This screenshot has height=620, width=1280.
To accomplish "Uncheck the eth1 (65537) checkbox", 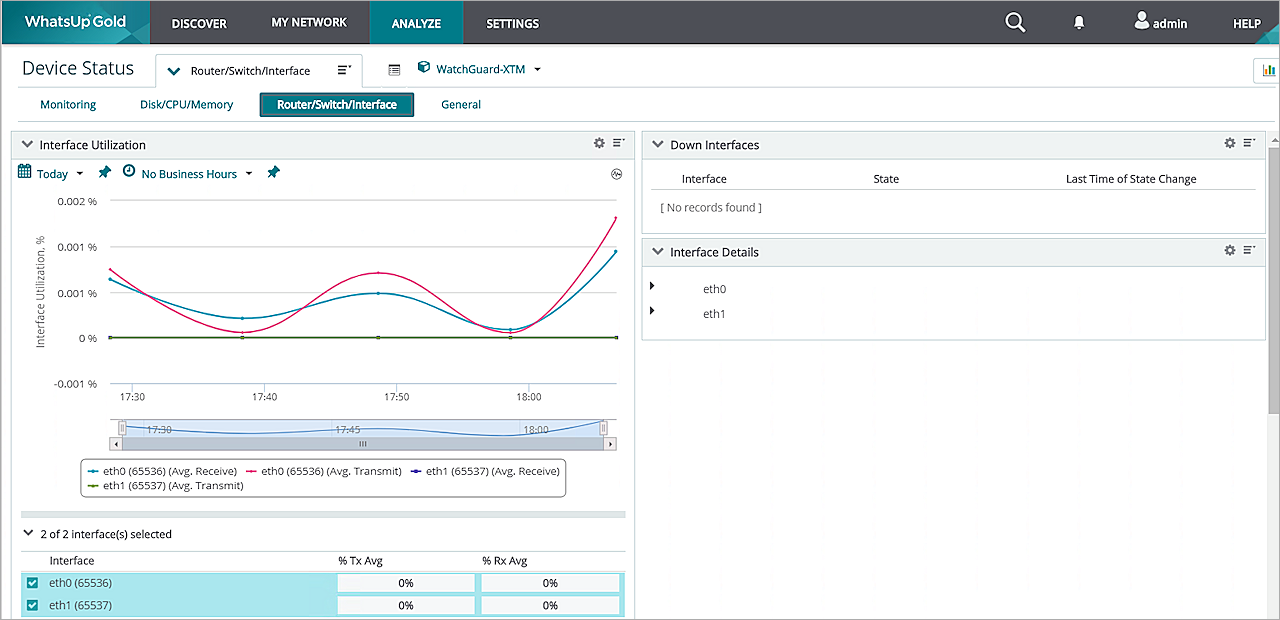I will pos(33,605).
